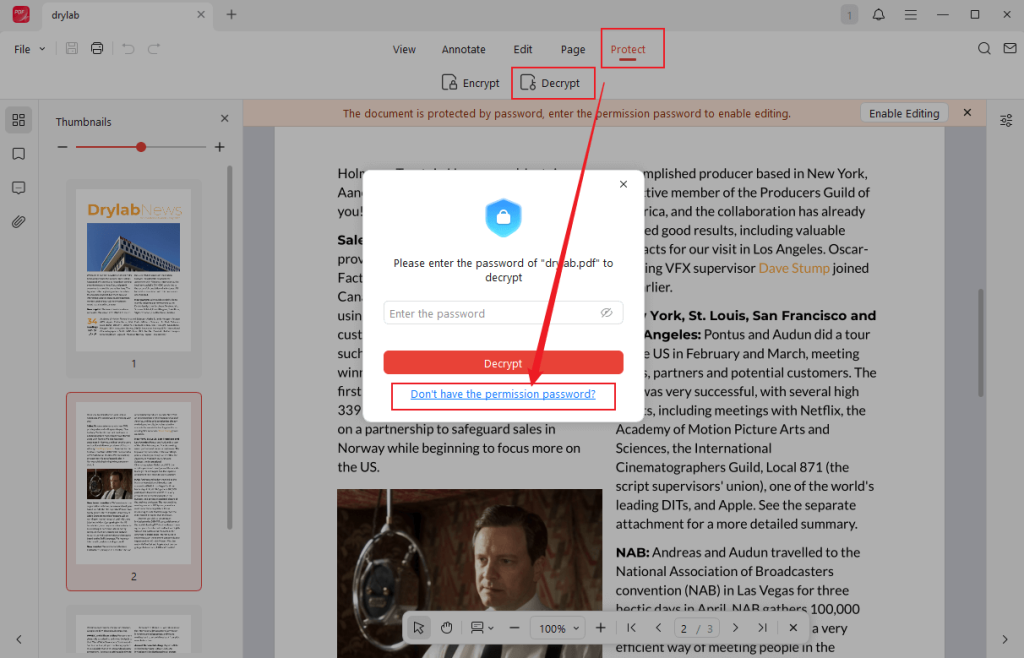Adjust the thumbnail size slider
The width and height of the screenshot is (1024, 658).
140,146
